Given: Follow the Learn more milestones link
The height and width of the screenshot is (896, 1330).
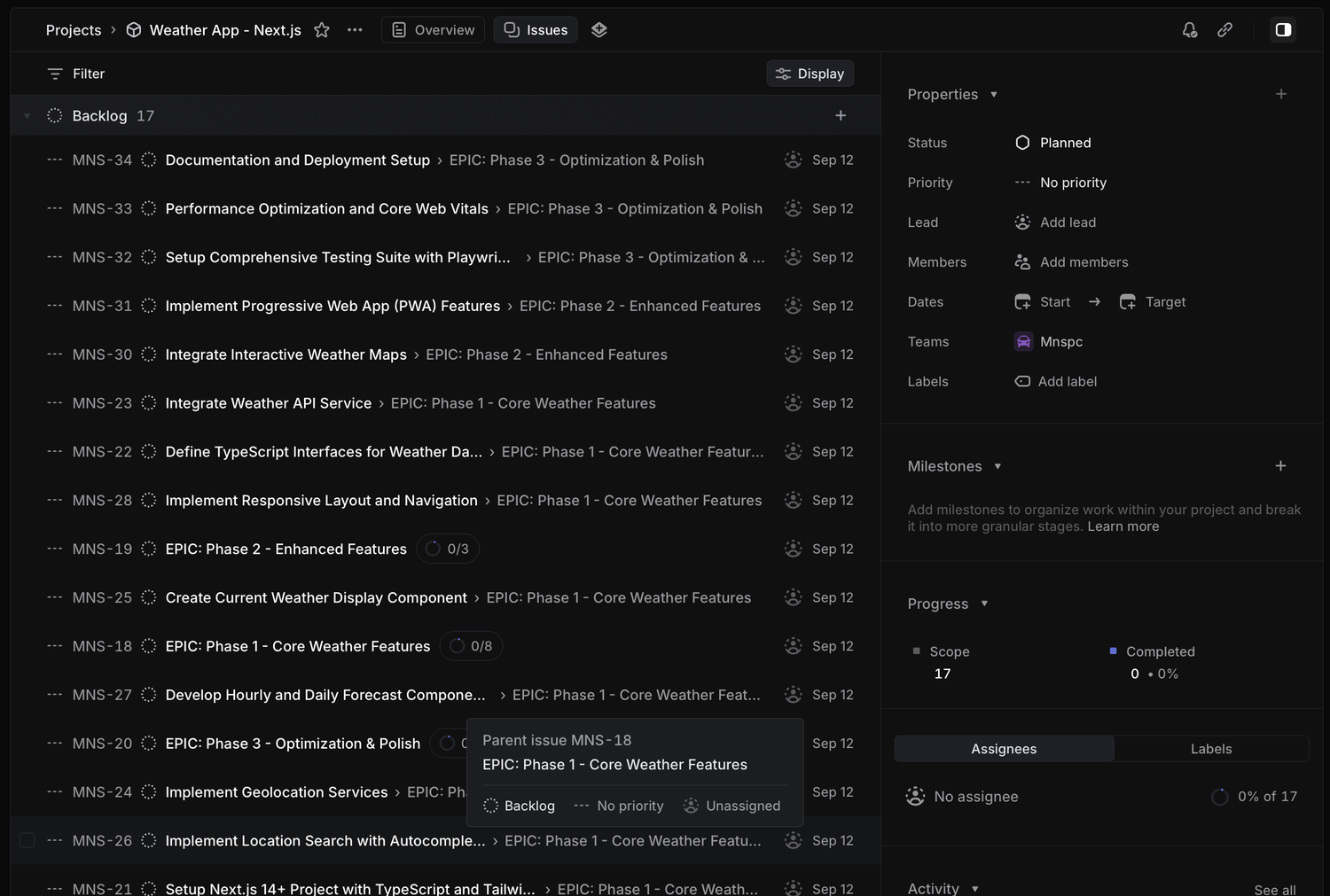Looking at the screenshot, I should click(1123, 526).
